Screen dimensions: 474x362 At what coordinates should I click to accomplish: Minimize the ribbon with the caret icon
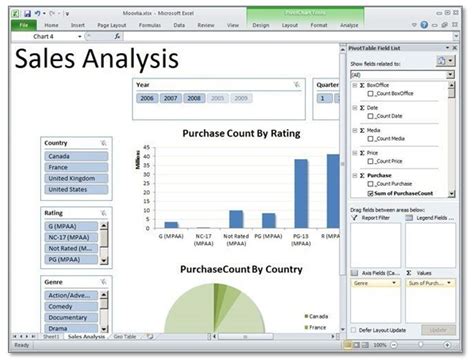414,25
